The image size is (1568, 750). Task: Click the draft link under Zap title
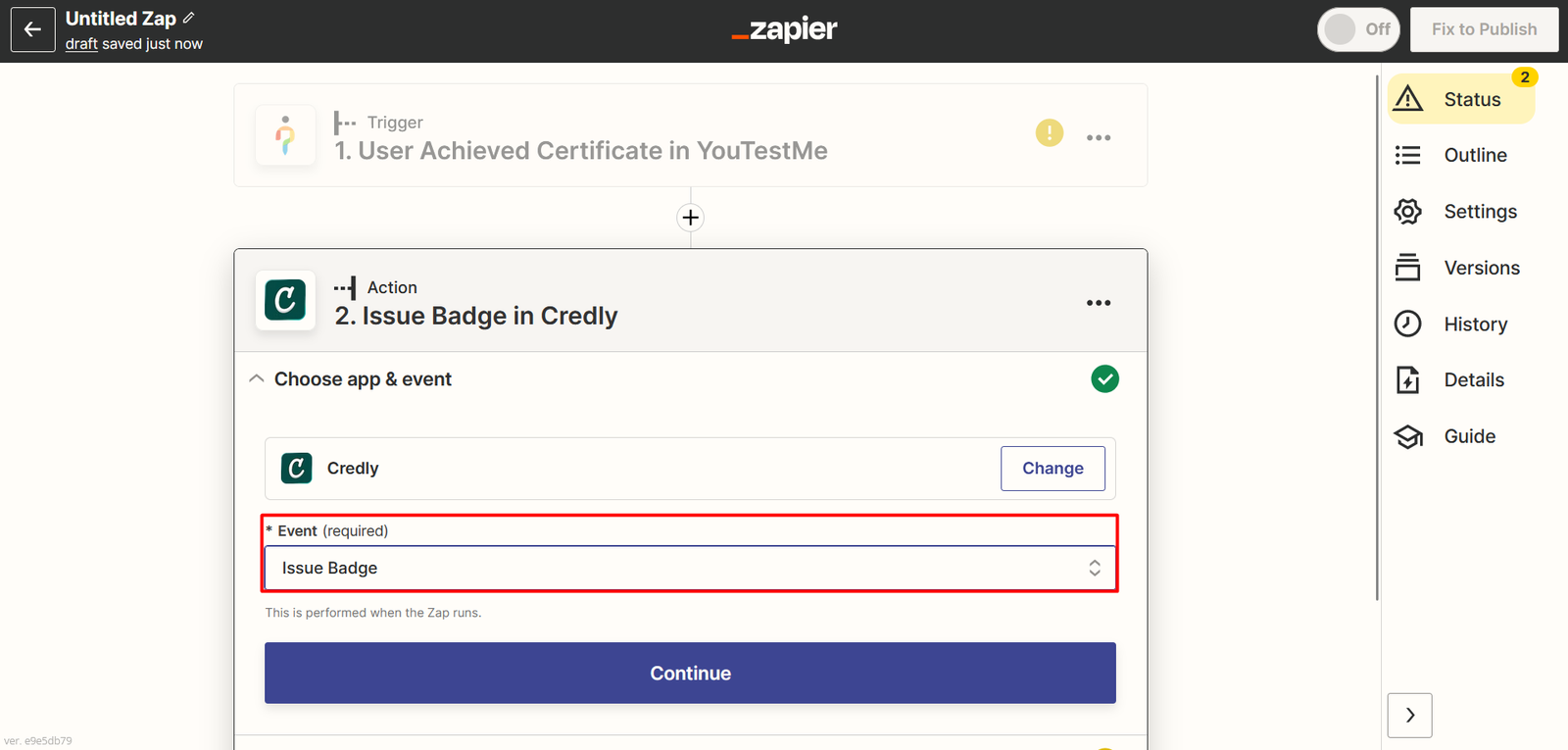click(81, 44)
